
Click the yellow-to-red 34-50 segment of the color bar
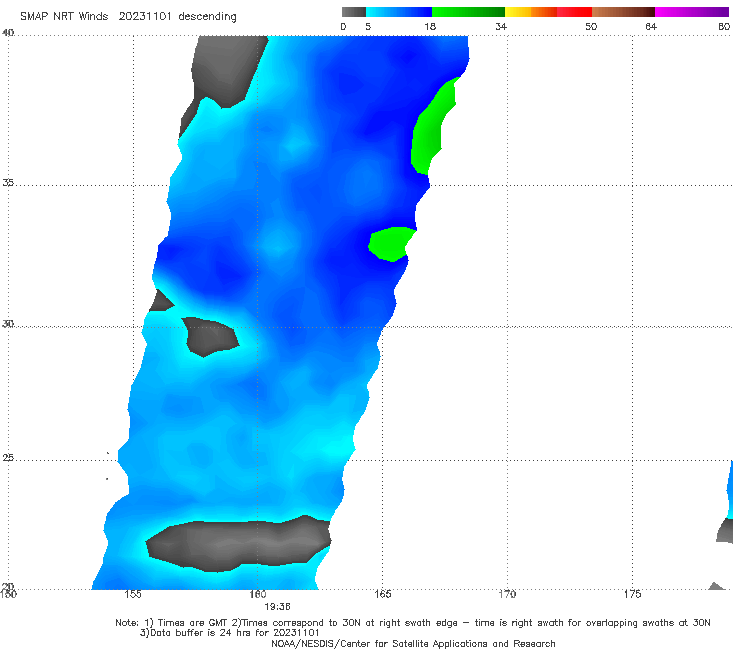click(x=548, y=12)
